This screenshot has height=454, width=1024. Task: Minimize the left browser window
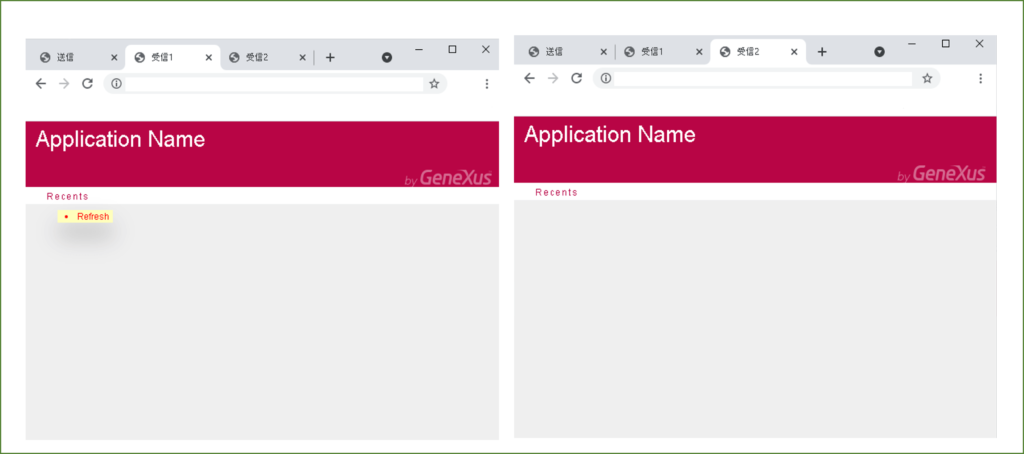419,50
